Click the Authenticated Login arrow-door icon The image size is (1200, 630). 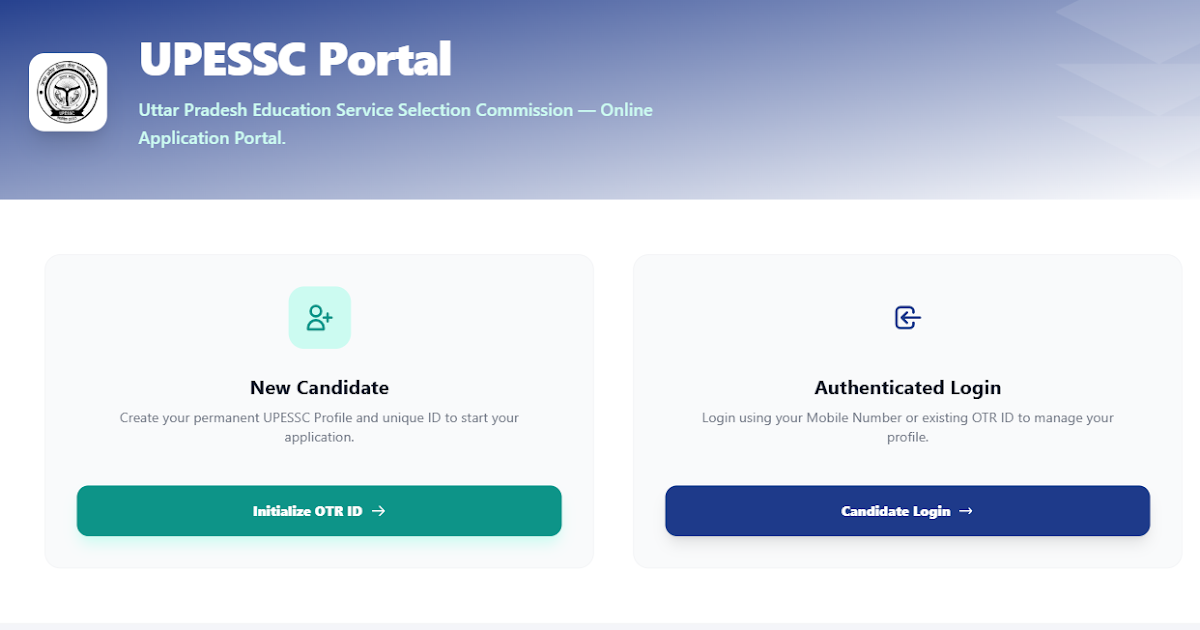click(907, 318)
